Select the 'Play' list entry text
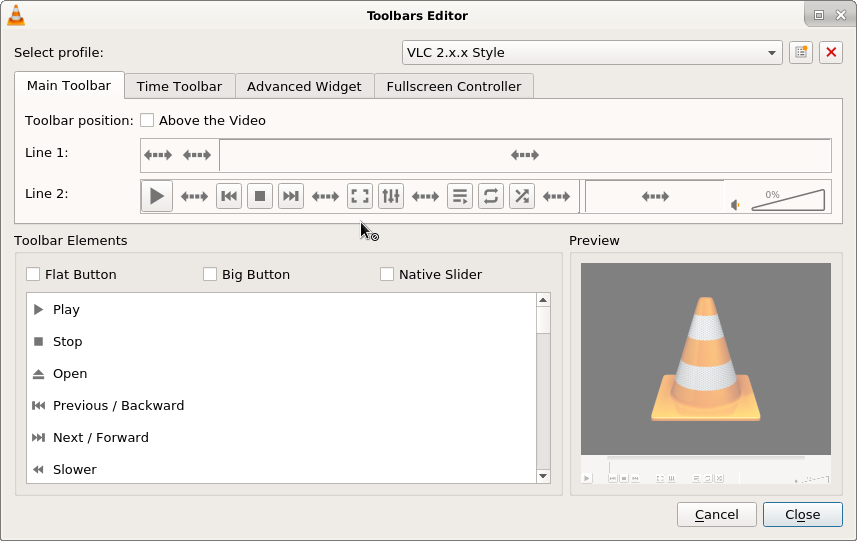 pyautogui.click(x=66, y=309)
